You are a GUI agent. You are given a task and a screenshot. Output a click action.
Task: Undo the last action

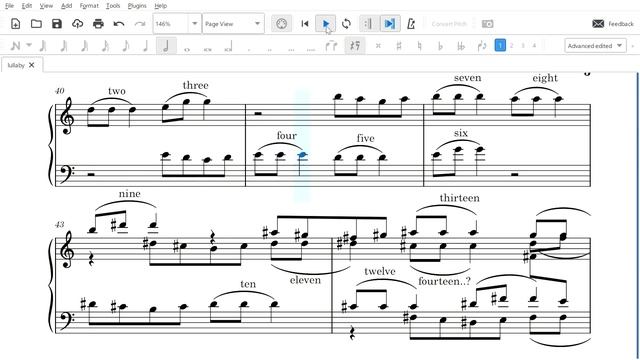pyautogui.click(x=119, y=24)
